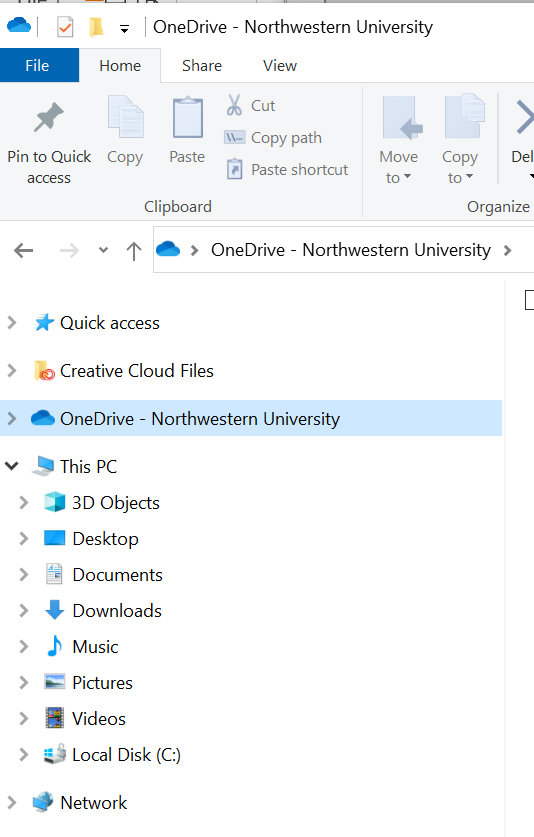This screenshot has width=534, height=837.
Task: Open address bar root chevron dropdown
Action: pos(195,250)
